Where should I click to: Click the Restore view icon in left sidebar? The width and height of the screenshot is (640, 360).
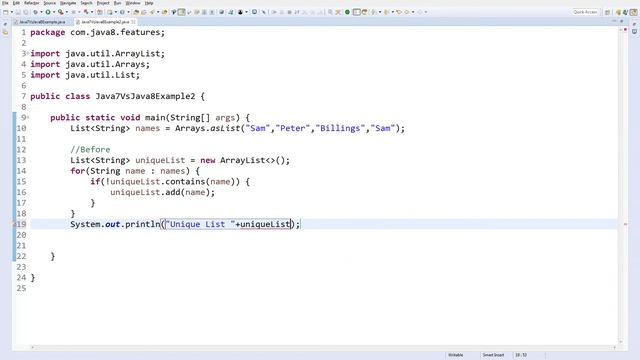5,24
